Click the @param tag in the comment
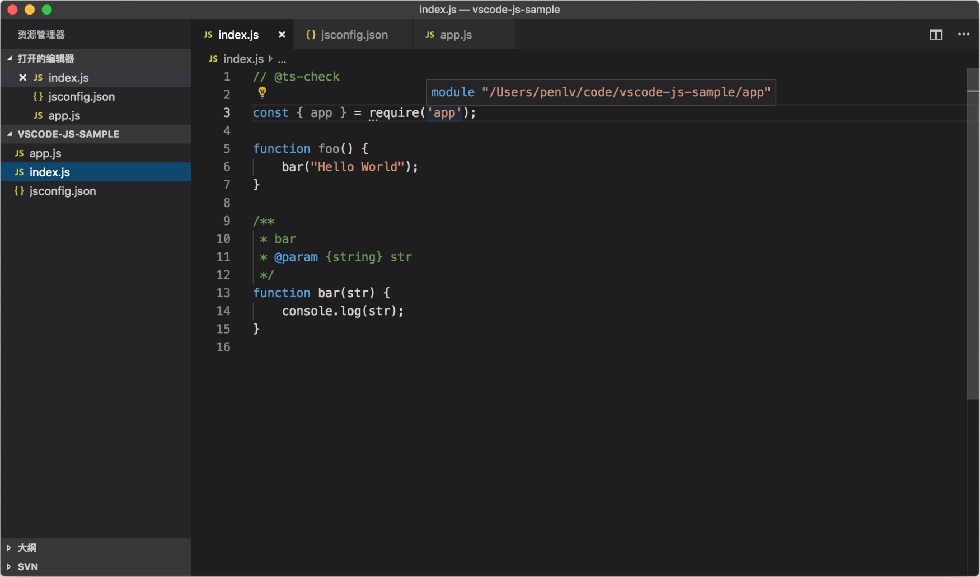This screenshot has height=577, width=980. [296, 257]
